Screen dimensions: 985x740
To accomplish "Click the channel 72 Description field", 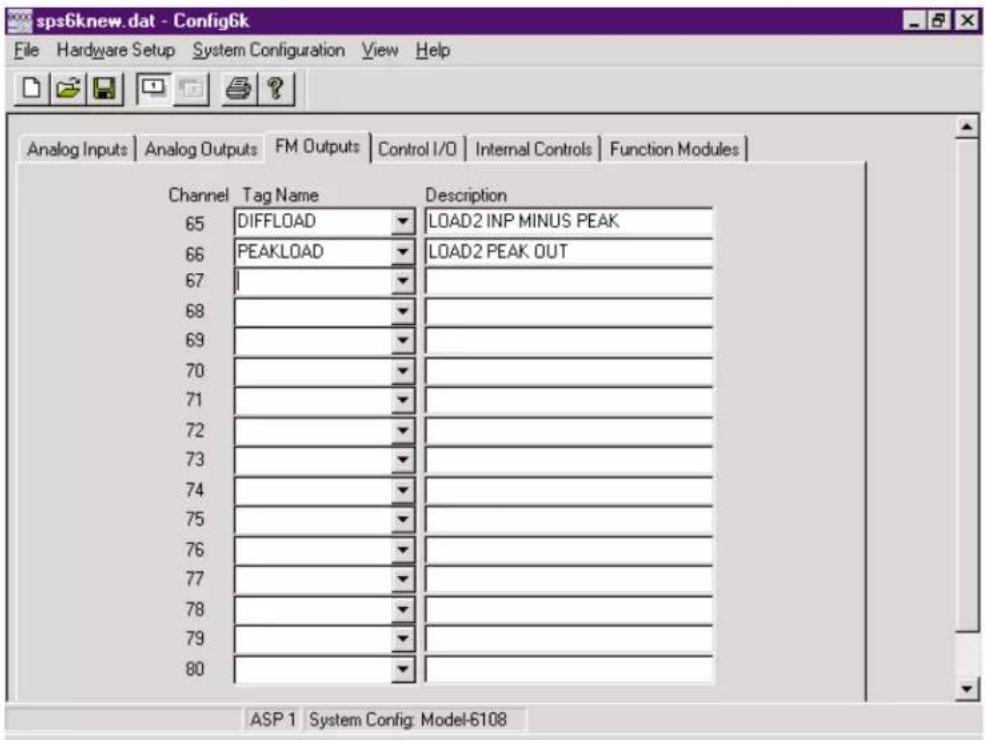I will click(569, 431).
